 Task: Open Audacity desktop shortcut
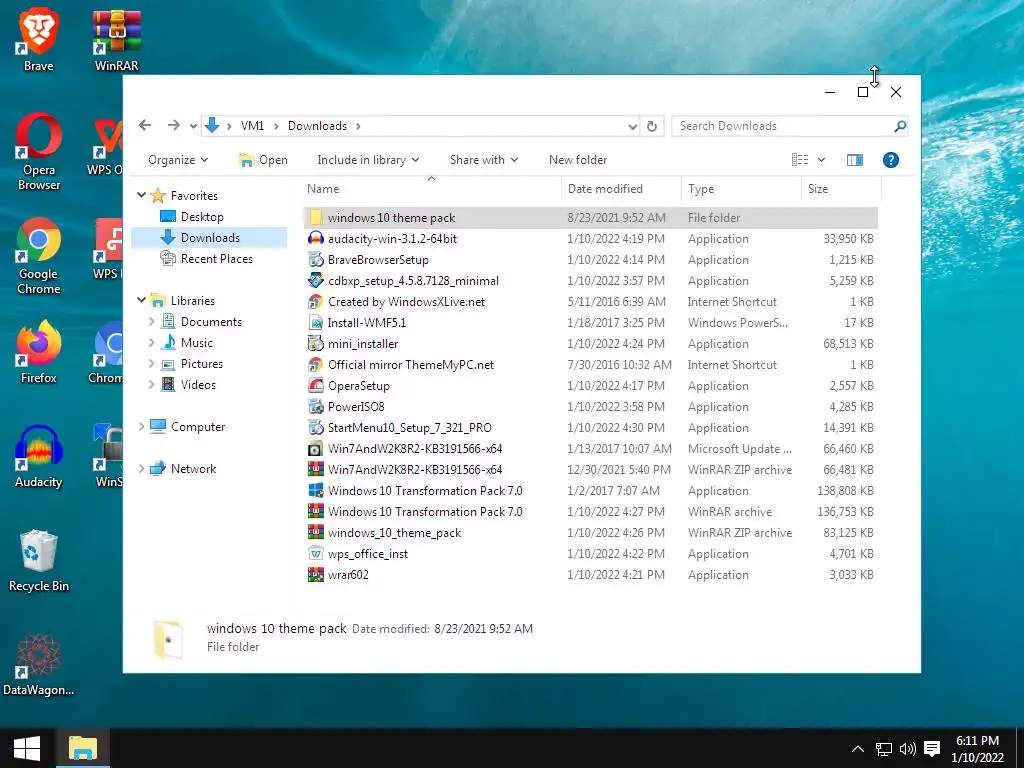(39, 456)
